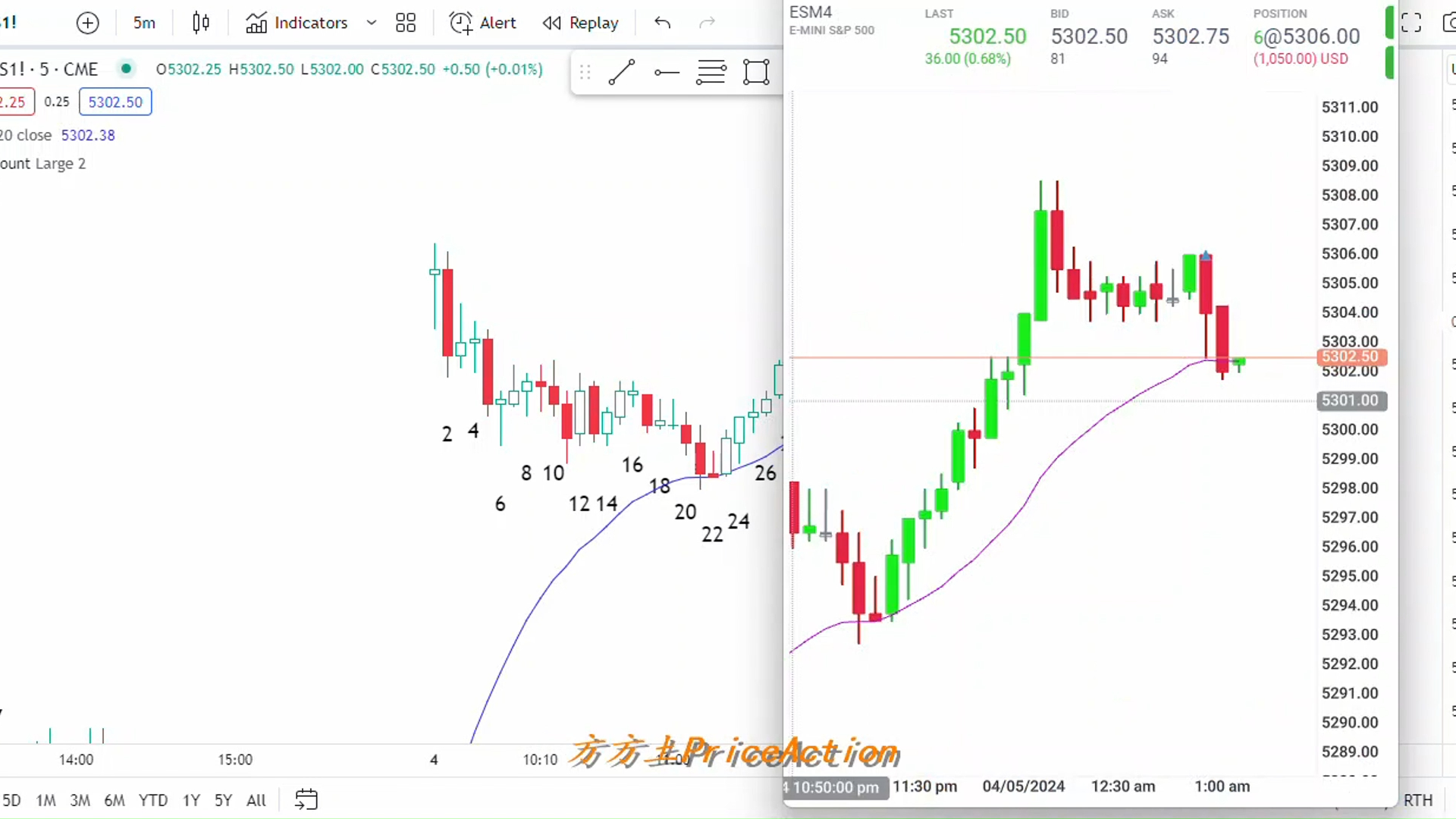
Task: Click the 5302.50 buy price box
Action: click(115, 102)
